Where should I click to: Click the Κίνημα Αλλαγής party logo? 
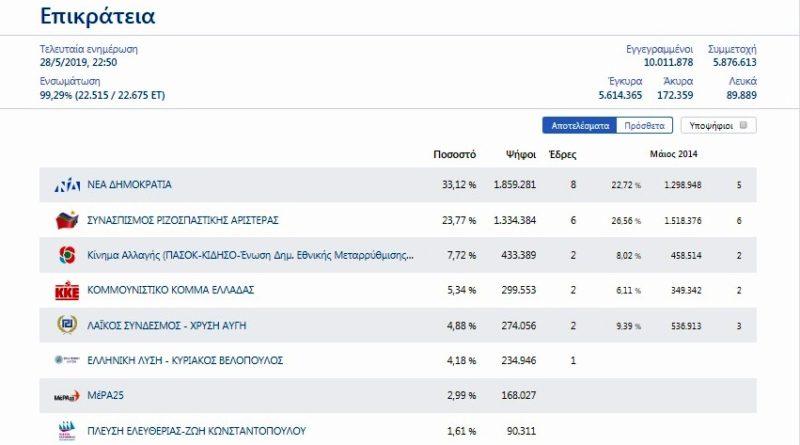pyautogui.click(x=66, y=255)
